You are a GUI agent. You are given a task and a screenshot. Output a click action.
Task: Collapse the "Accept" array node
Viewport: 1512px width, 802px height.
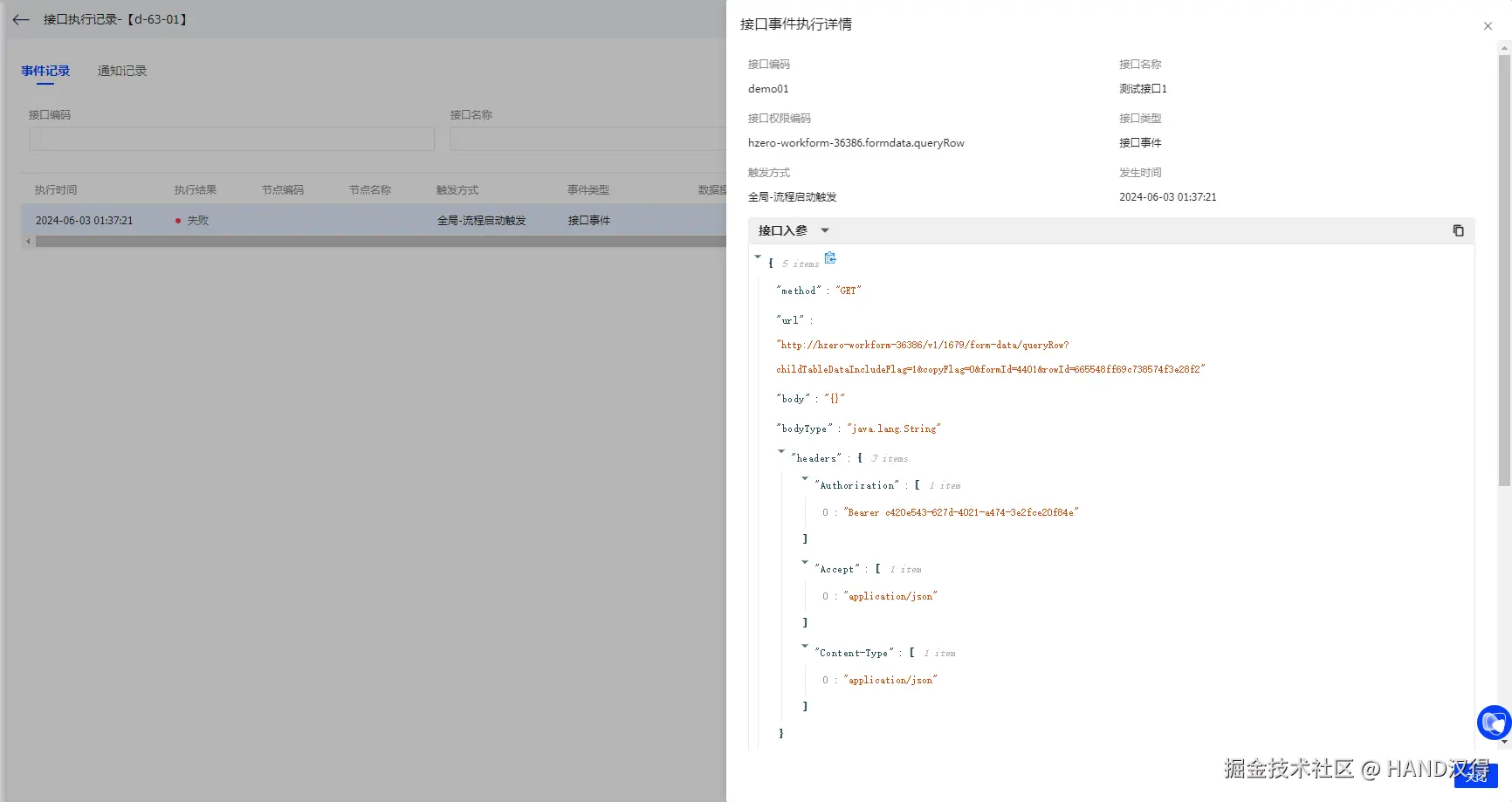pyautogui.click(x=805, y=562)
